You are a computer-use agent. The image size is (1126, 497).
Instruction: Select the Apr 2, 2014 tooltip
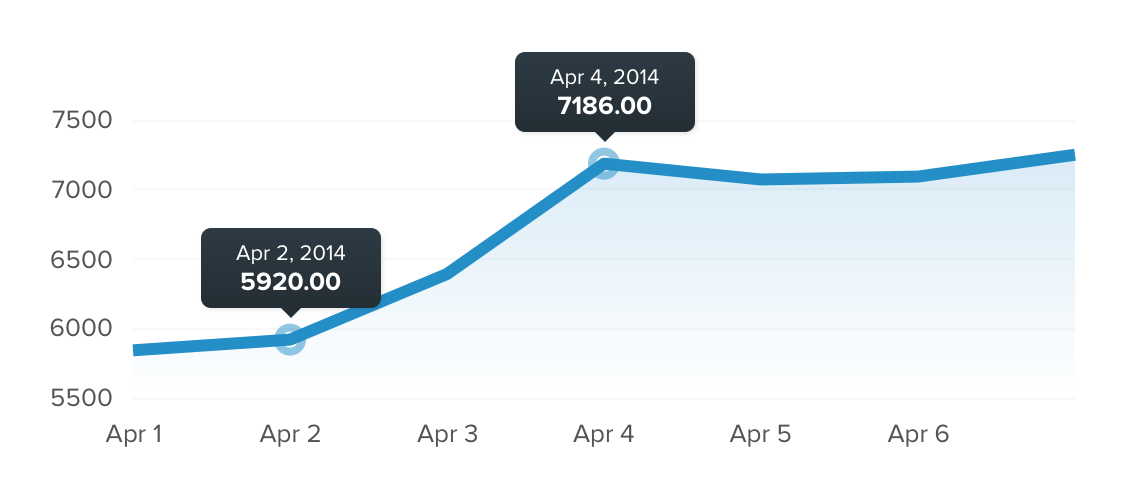pyautogui.click(x=290, y=267)
